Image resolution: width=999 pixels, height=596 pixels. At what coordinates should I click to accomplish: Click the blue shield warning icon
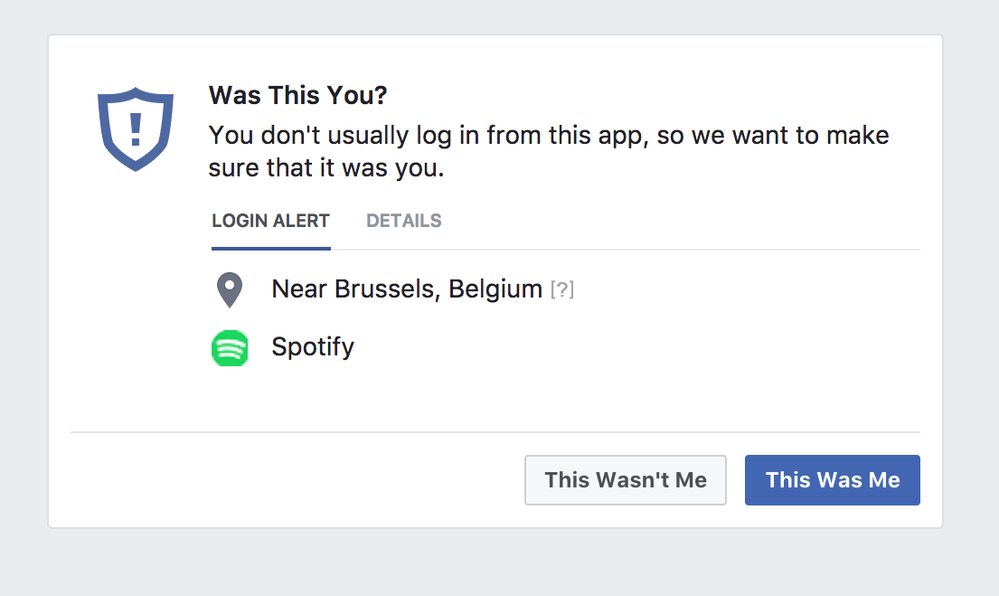[x=135, y=129]
